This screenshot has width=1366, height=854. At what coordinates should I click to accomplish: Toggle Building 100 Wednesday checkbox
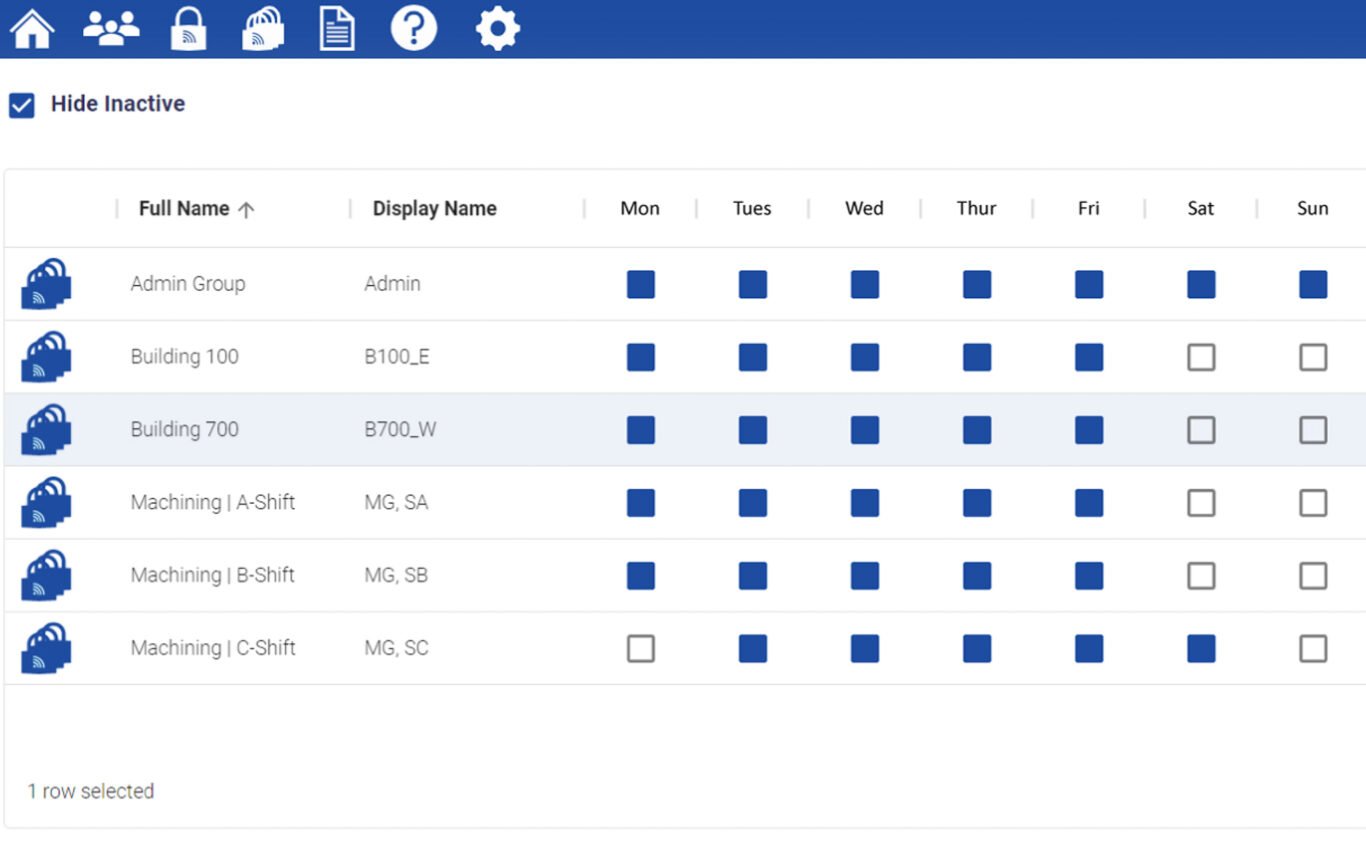pos(865,357)
